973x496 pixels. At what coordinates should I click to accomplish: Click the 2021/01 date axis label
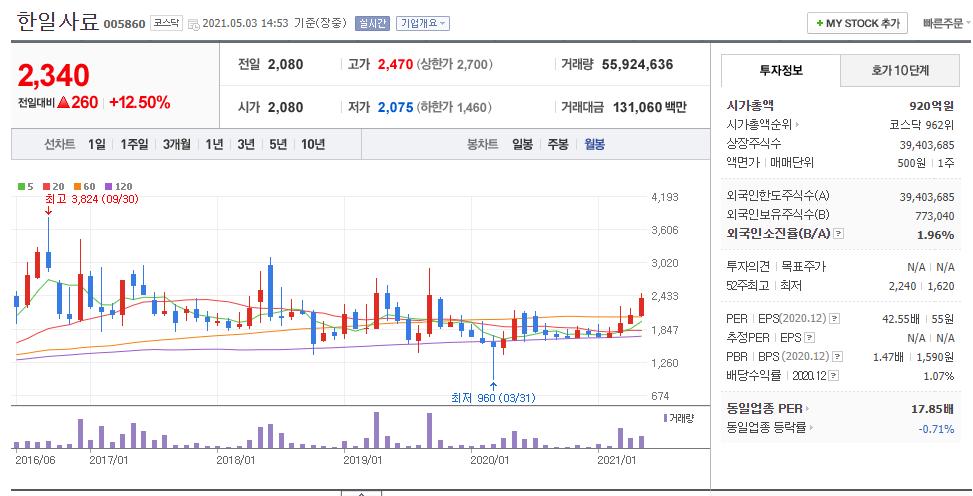616,460
